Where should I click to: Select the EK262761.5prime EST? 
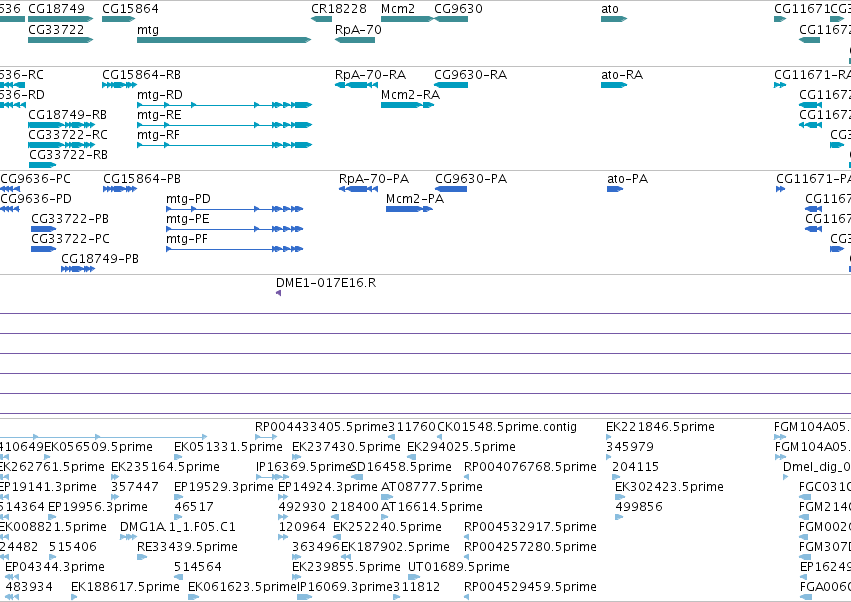[x=4, y=477]
